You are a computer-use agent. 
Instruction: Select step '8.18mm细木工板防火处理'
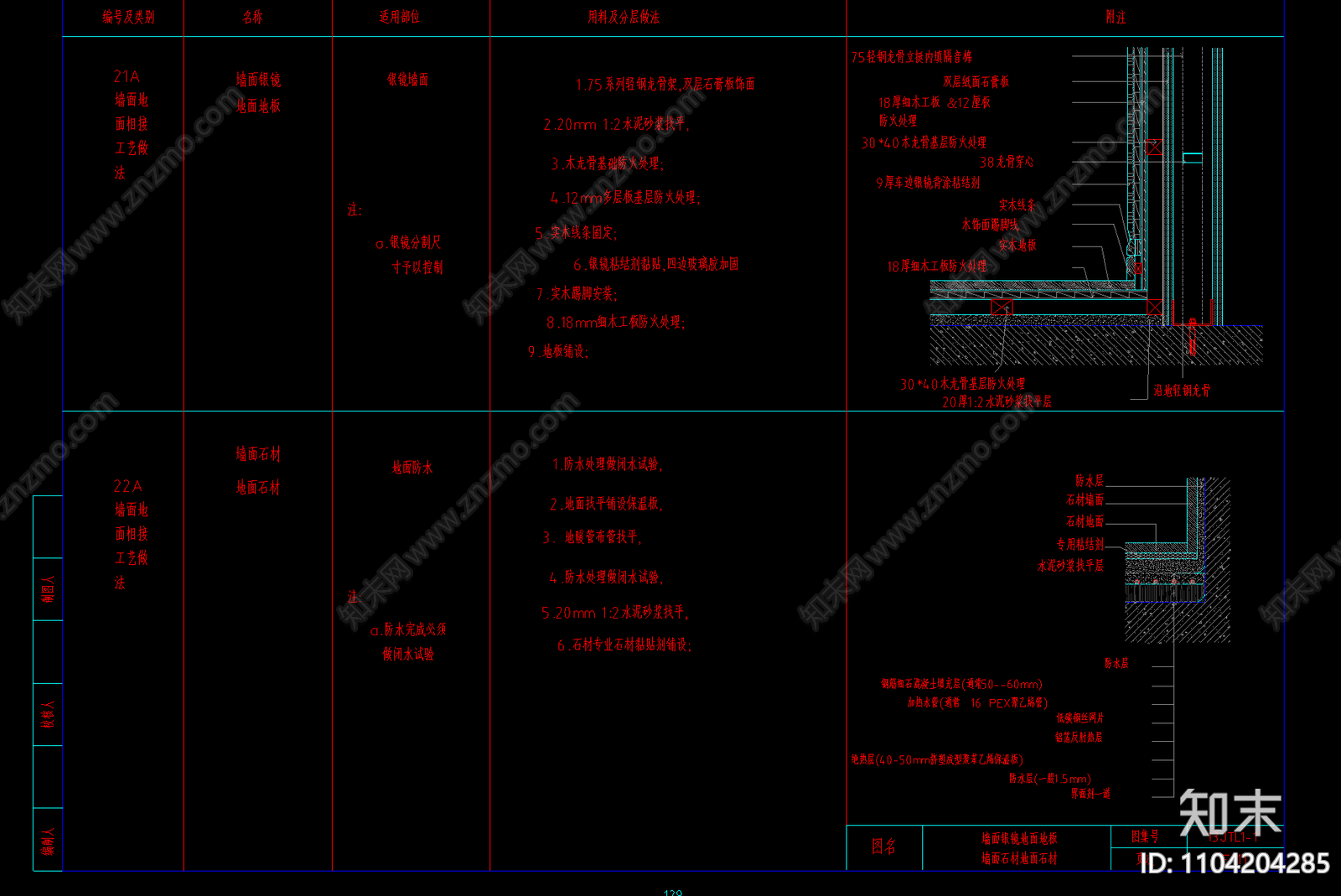tap(615, 322)
